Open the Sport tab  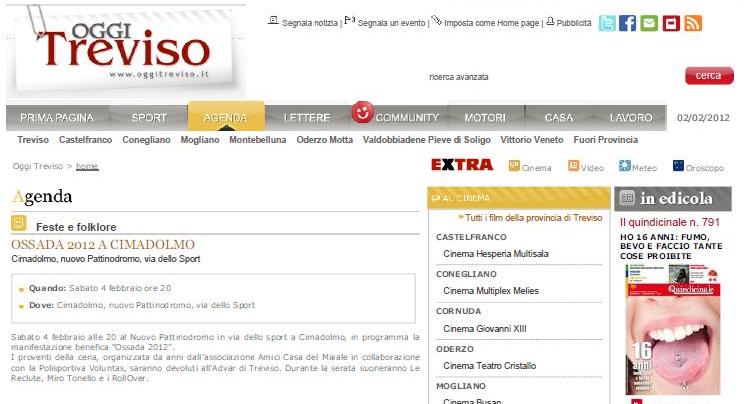tap(149, 118)
